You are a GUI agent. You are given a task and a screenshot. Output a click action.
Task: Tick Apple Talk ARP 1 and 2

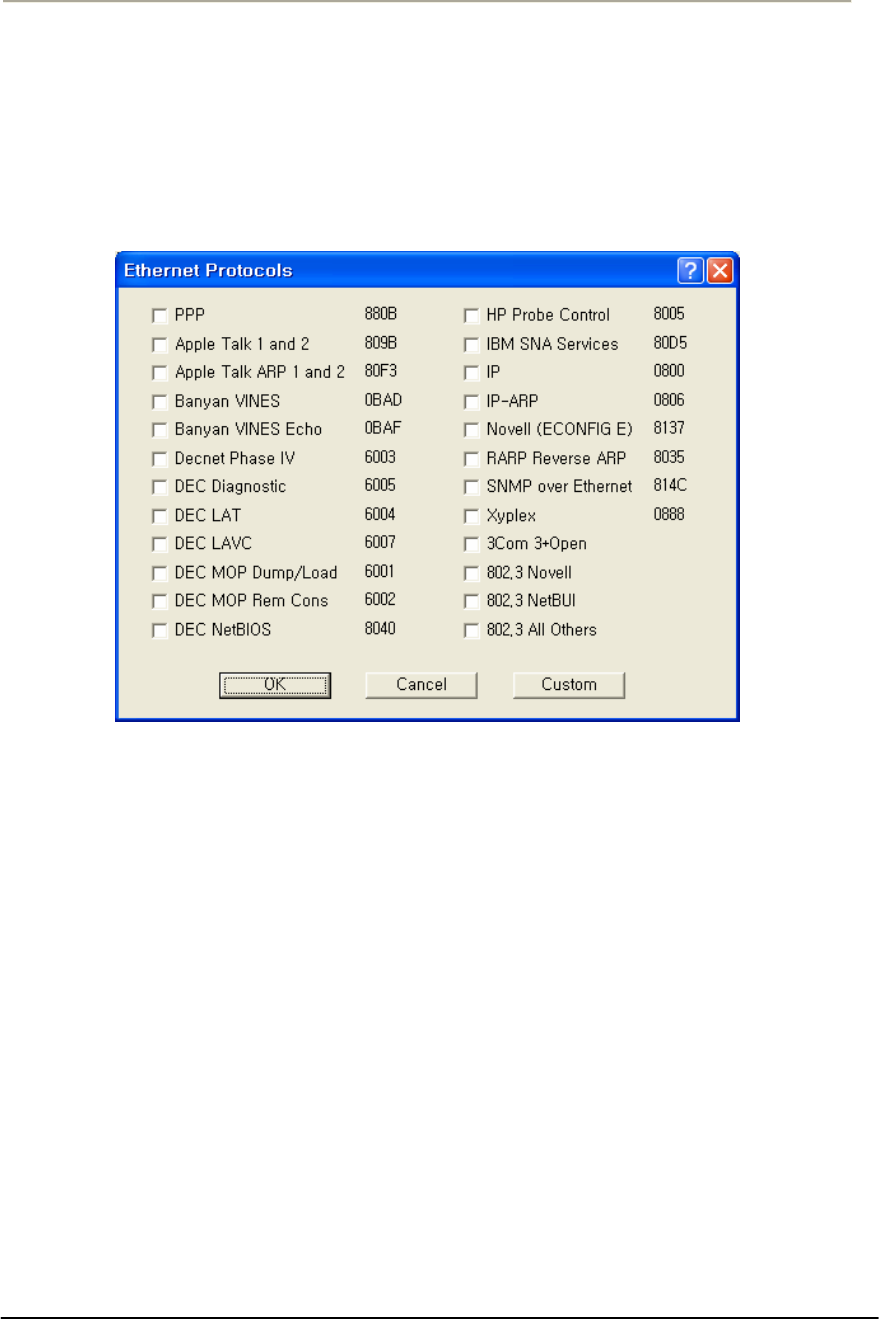(158, 373)
